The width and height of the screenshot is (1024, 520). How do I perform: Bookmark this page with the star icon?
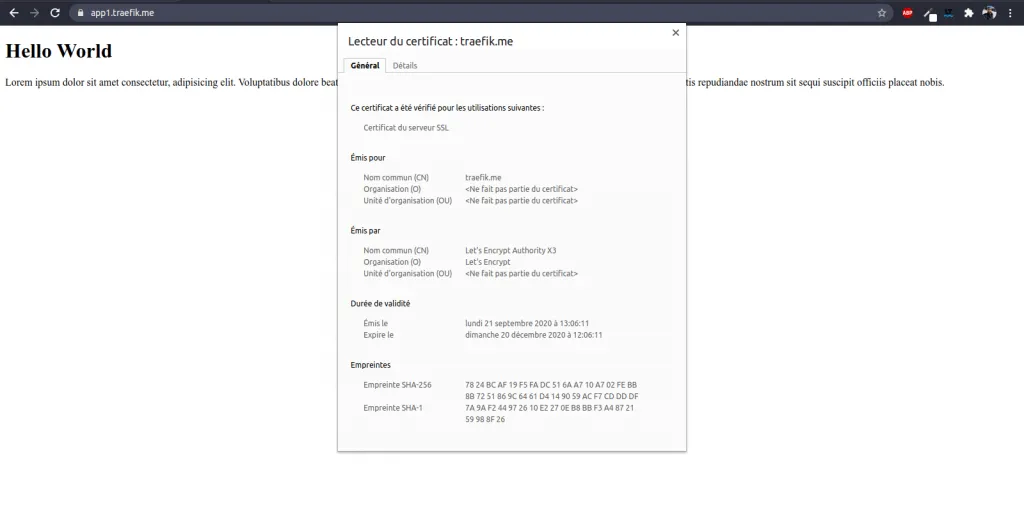click(x=882, y=13)
